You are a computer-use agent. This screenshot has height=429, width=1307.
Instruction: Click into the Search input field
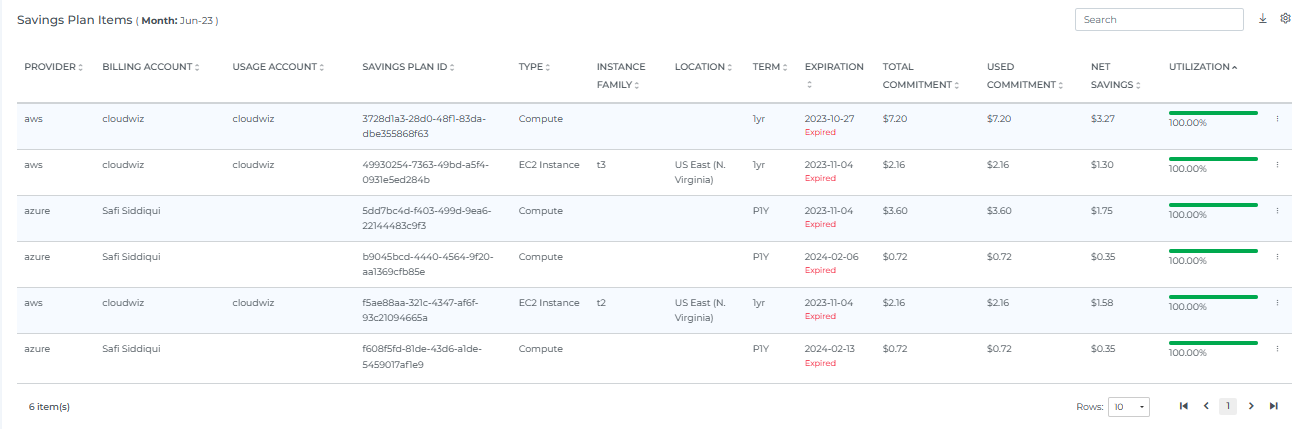pyautogui.click(x=1158, y=20)
